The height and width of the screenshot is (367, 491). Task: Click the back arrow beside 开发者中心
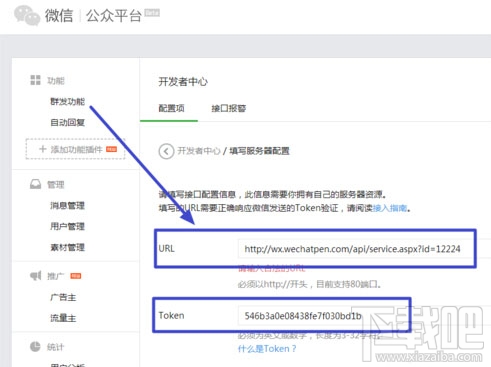pos(166,151)
